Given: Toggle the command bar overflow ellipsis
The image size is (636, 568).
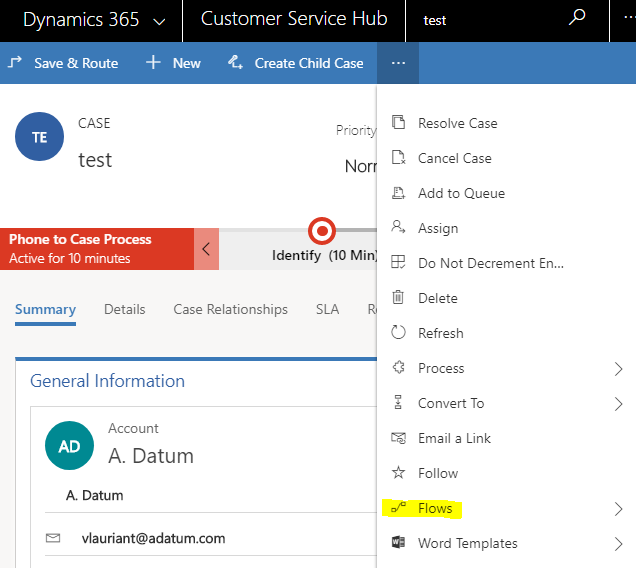Looking at the screenshot, I should [398, 63].
